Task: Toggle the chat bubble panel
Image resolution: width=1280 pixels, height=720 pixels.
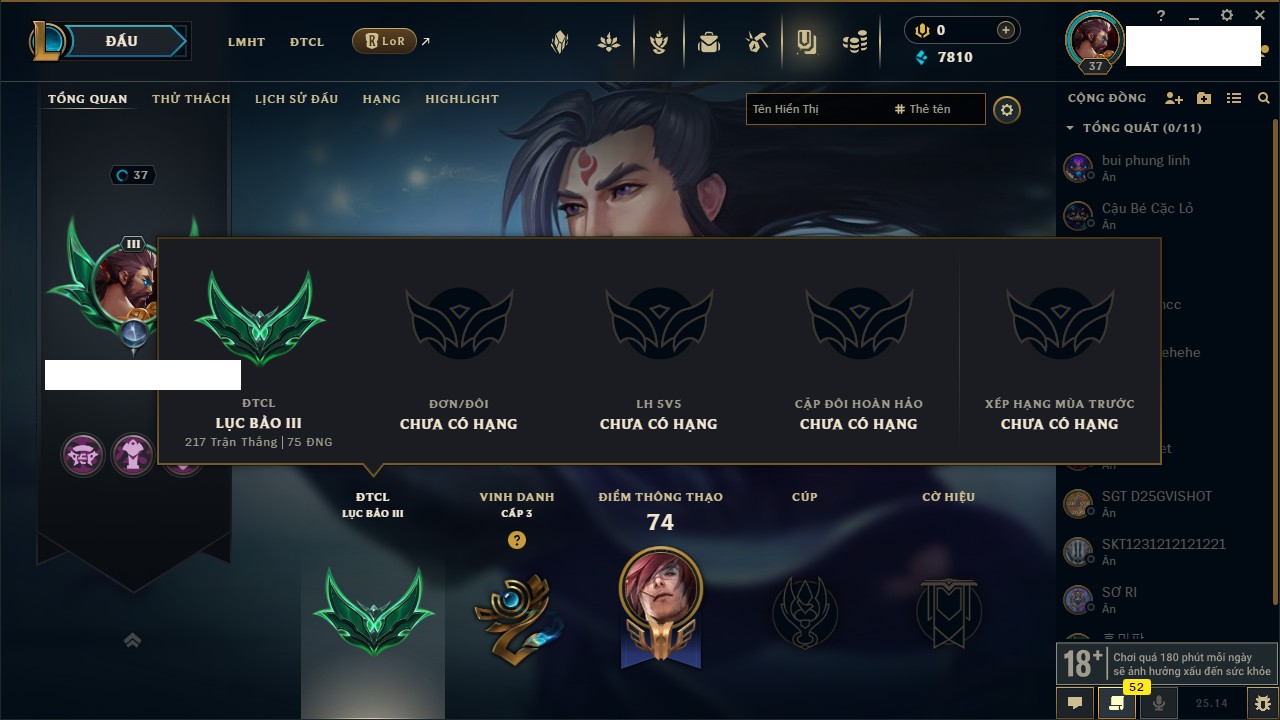Action: click(1075, 703)
